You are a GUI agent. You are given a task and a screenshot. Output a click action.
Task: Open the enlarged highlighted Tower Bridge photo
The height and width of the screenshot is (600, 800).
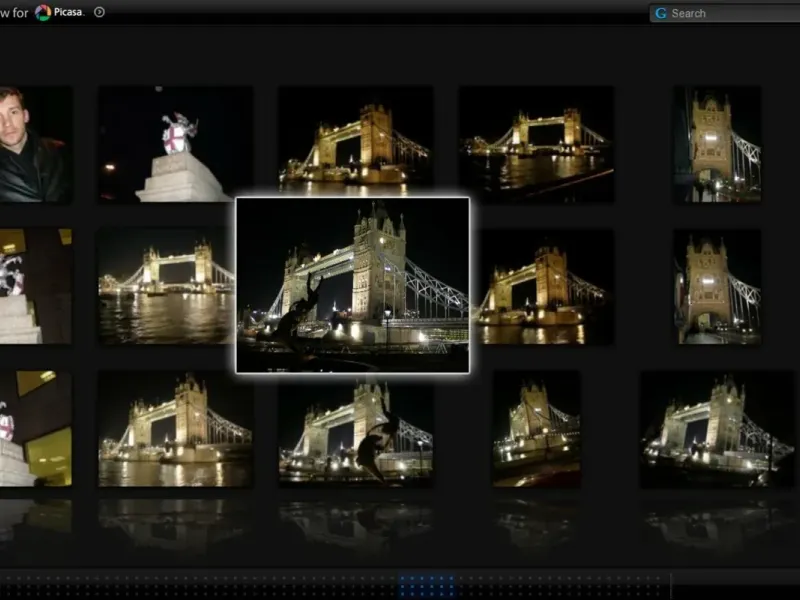(x=353, y=285)
